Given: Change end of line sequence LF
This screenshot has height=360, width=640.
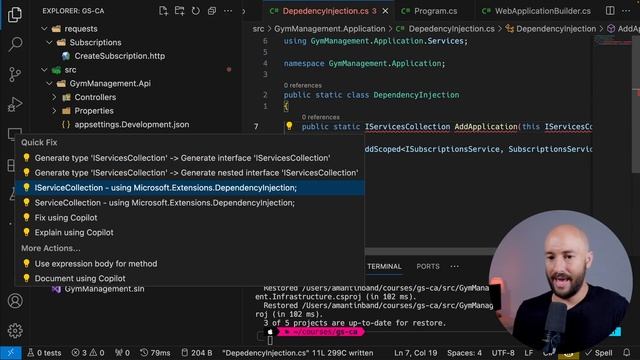Looking at the screenshot, I should coord(529,353).
